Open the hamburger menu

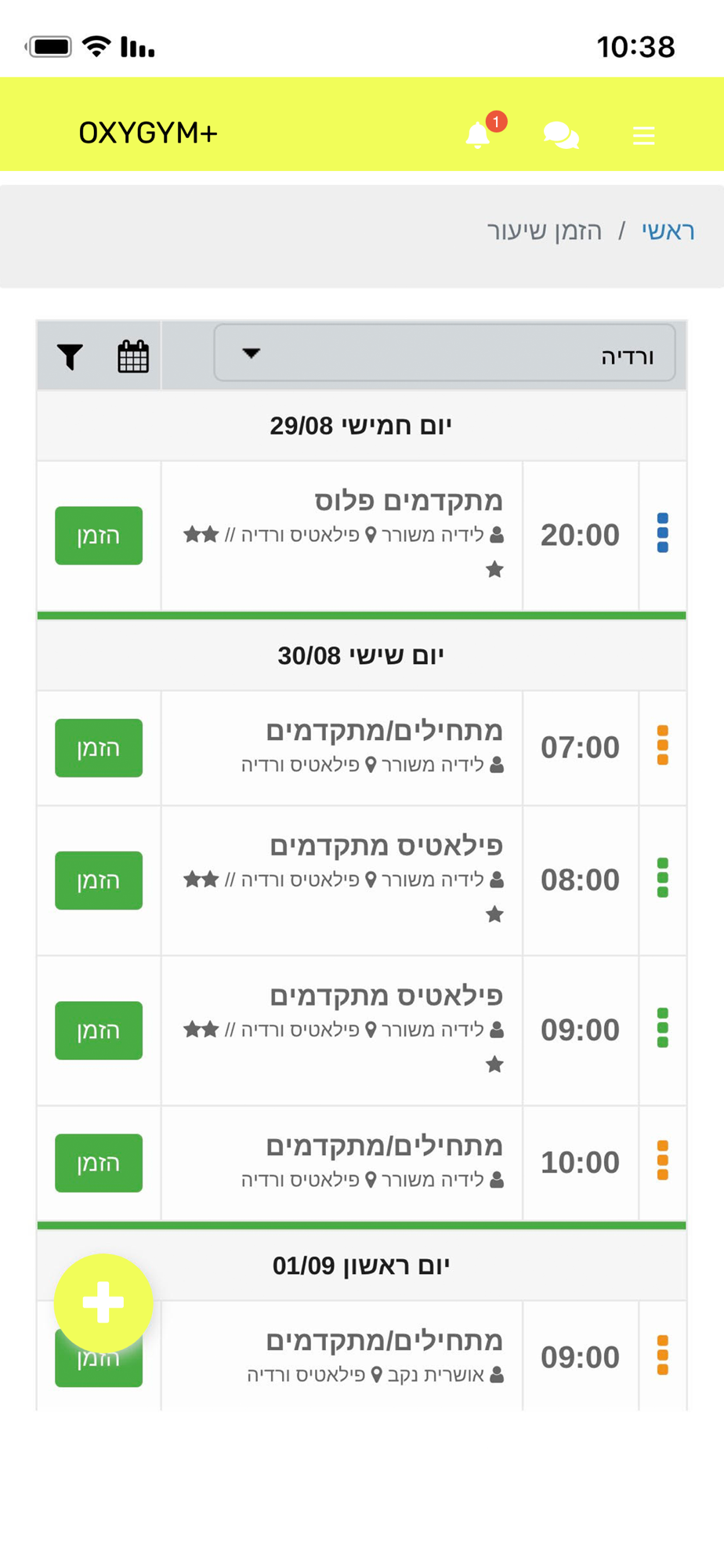coord(643,136)
